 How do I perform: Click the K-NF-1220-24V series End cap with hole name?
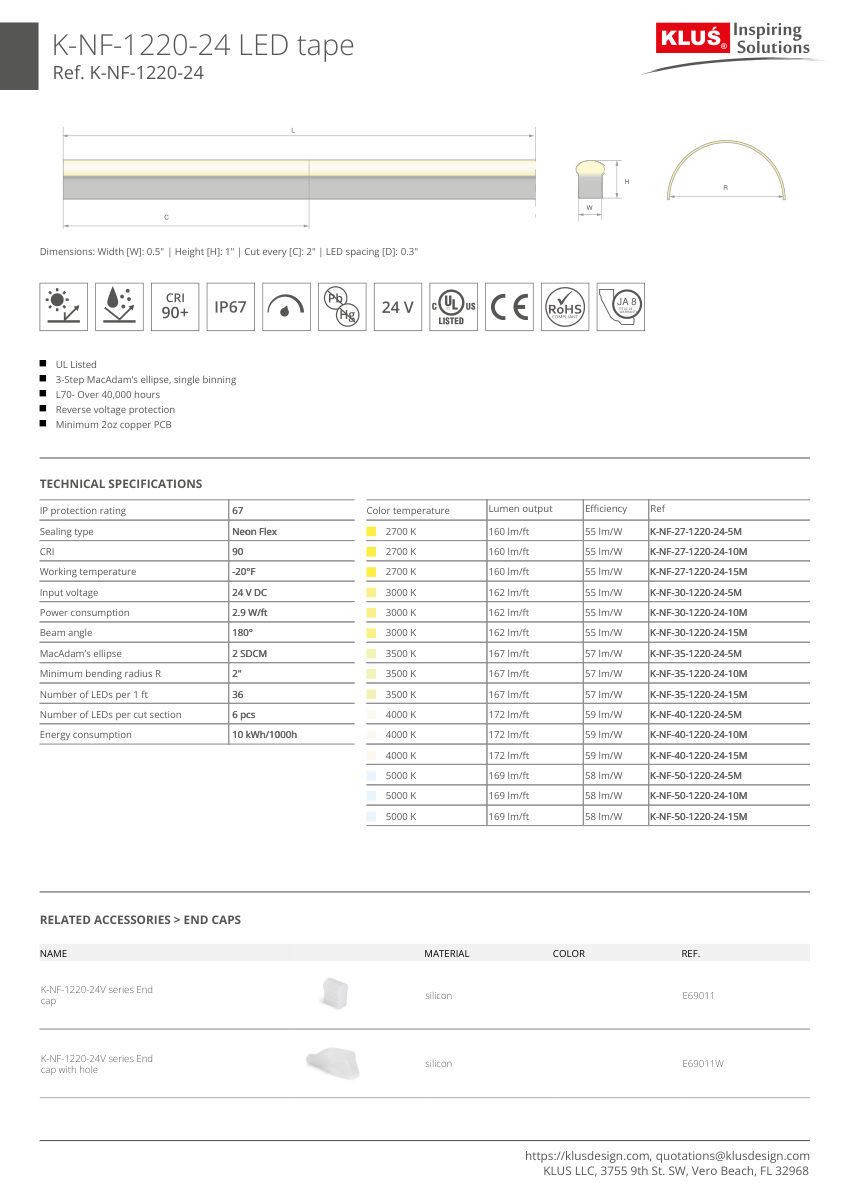97,1064
